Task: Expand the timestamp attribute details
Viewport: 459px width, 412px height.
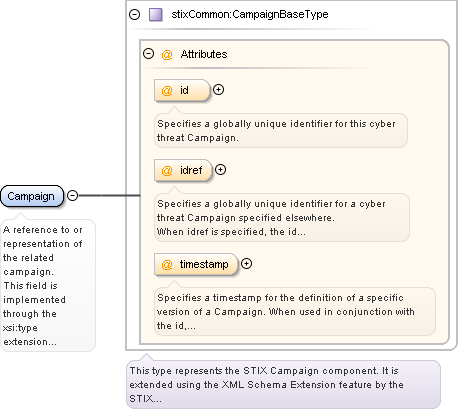Action: pyautogui.click(x=246, y=264)
